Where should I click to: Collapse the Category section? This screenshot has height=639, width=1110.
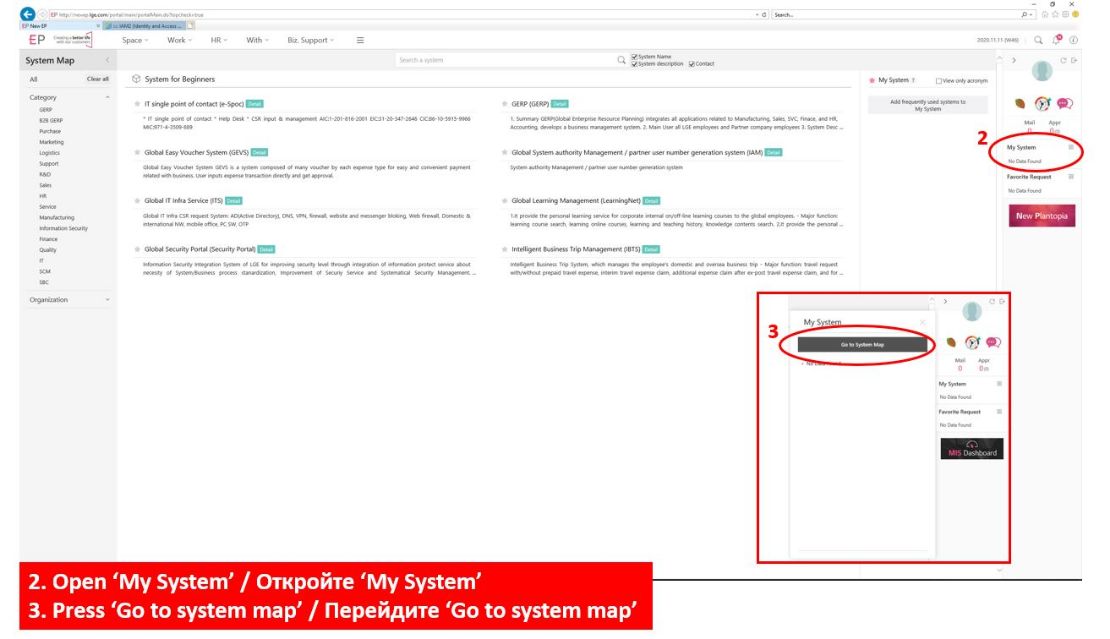click(107, 97)
